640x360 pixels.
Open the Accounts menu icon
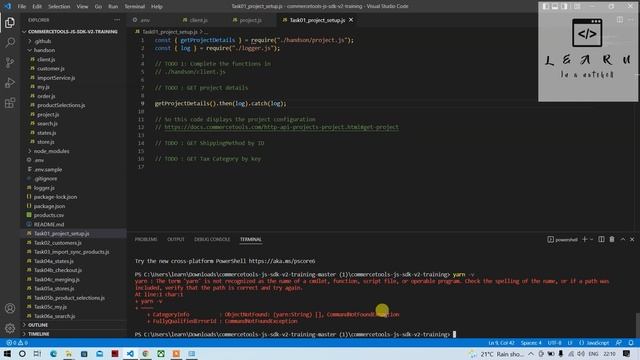(x=10, y=308)
